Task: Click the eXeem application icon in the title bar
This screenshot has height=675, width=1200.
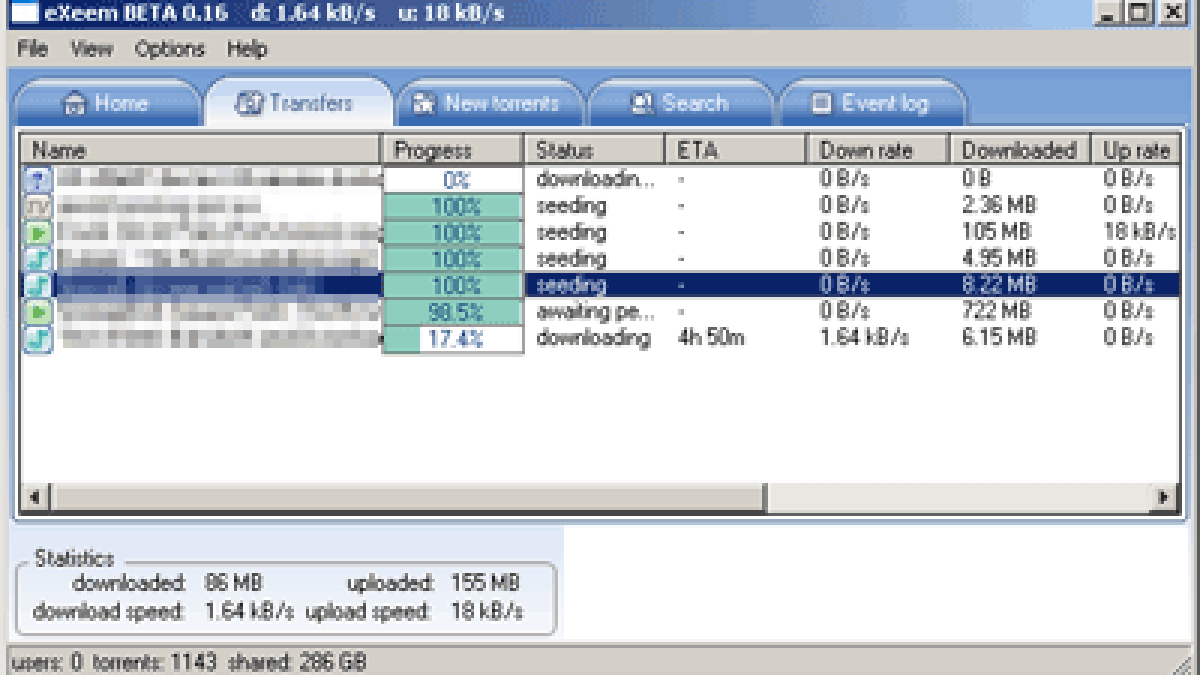Action: pos(24,13)
